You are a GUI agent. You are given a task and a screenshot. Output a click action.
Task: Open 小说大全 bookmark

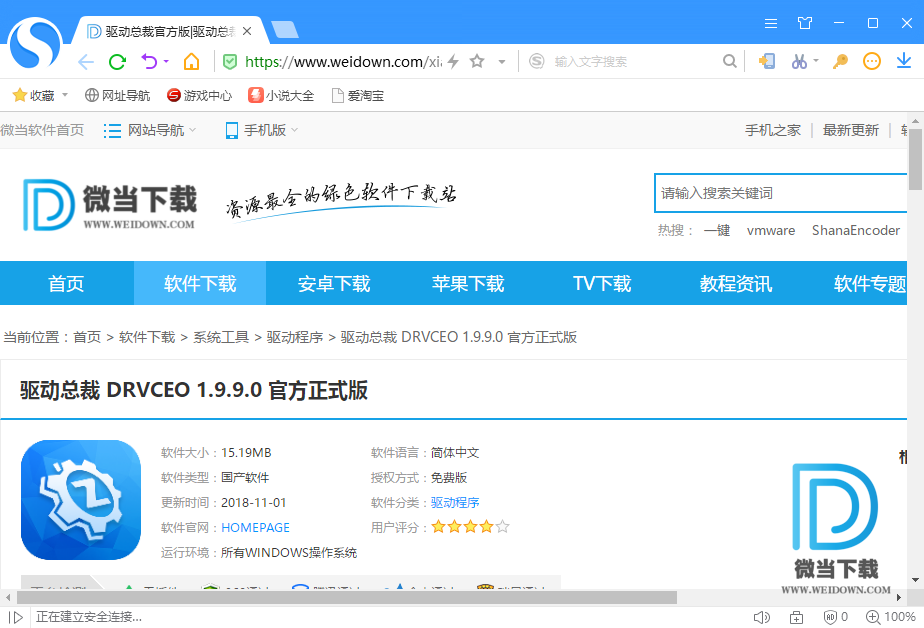coord(281,95)
